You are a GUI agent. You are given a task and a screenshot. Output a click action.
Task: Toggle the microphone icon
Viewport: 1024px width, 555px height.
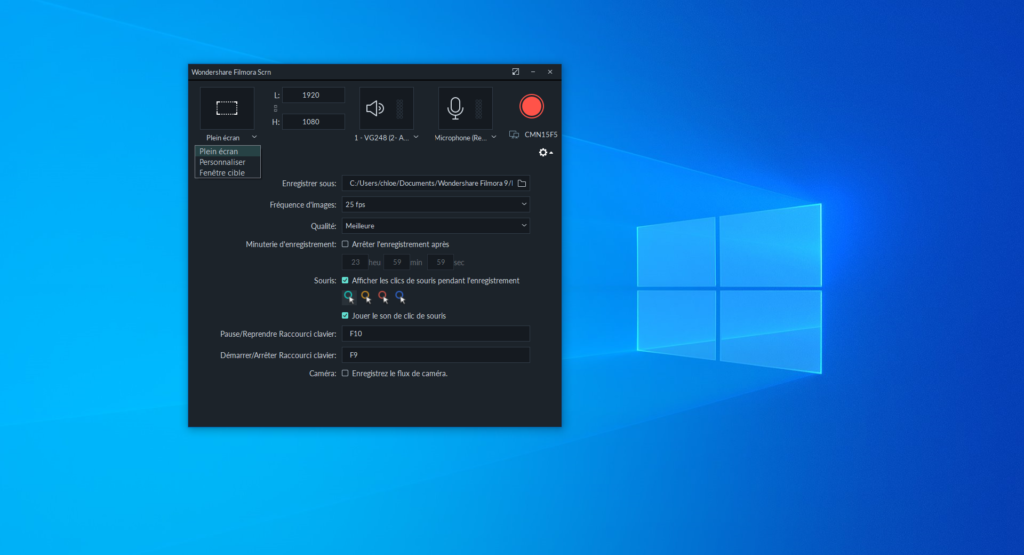455,108
